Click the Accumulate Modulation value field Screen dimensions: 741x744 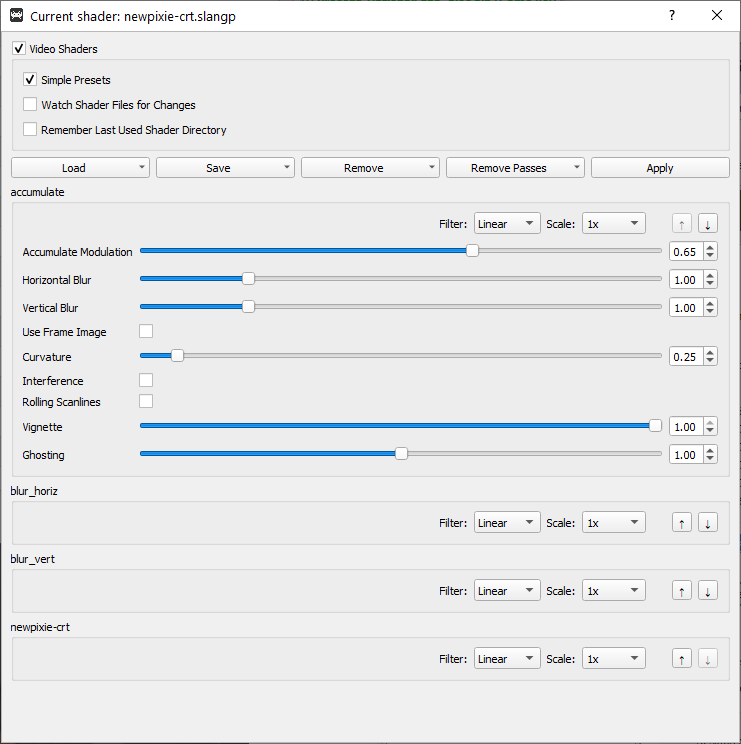[685, 252]
